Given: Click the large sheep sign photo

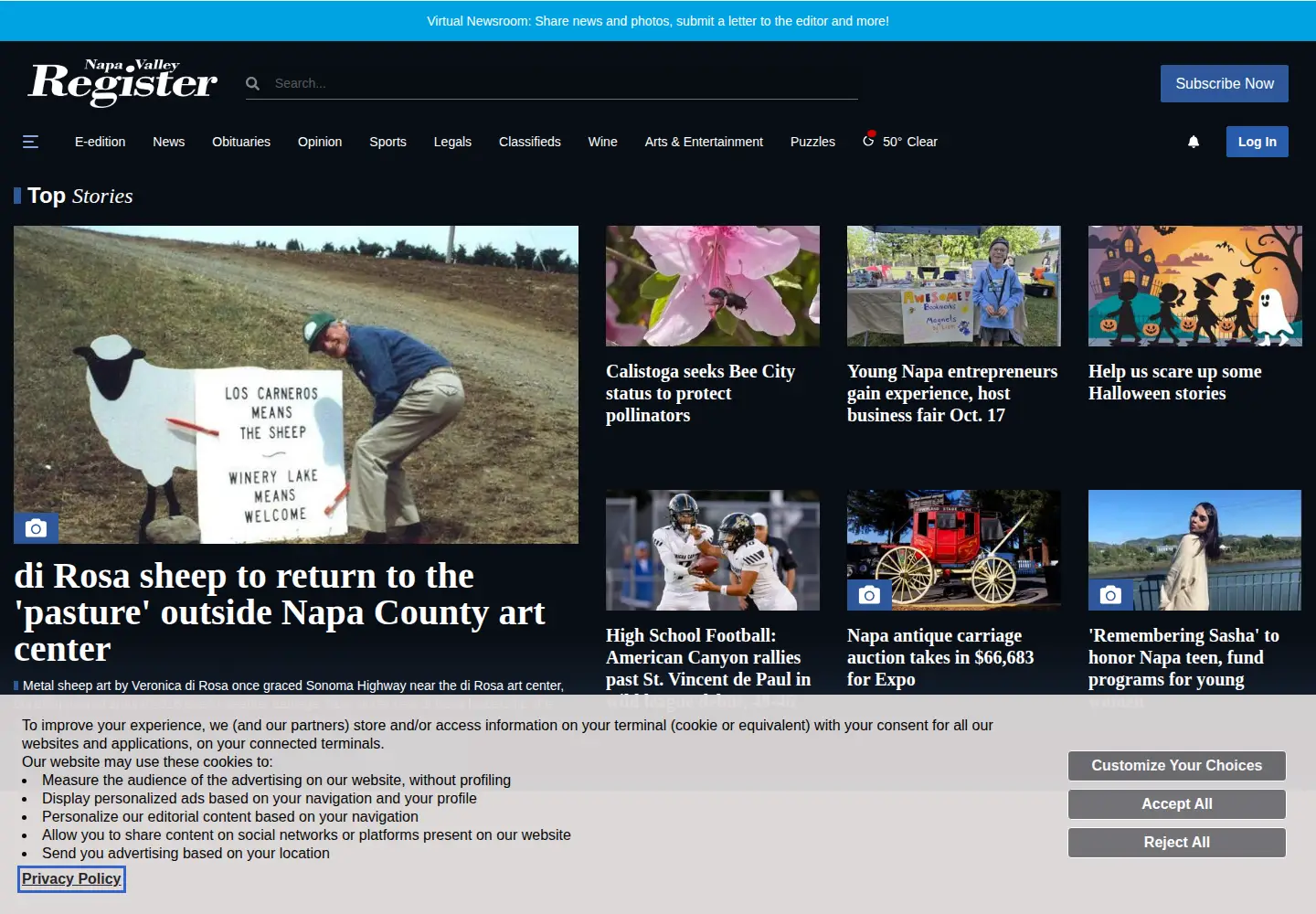Looking at the screenshot, I should coord(296,385).
